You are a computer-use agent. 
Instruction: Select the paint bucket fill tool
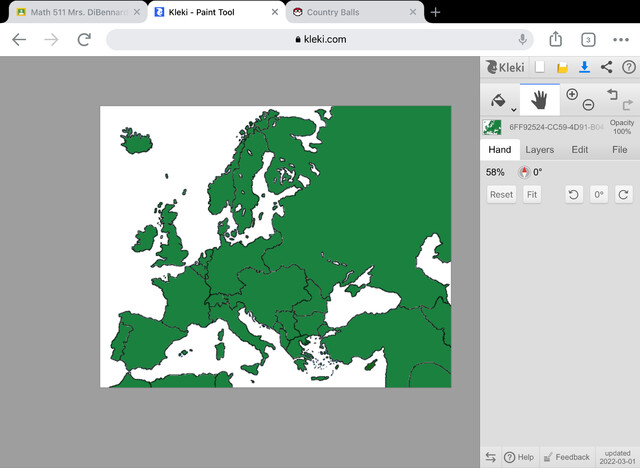click(x=498, y=100)
